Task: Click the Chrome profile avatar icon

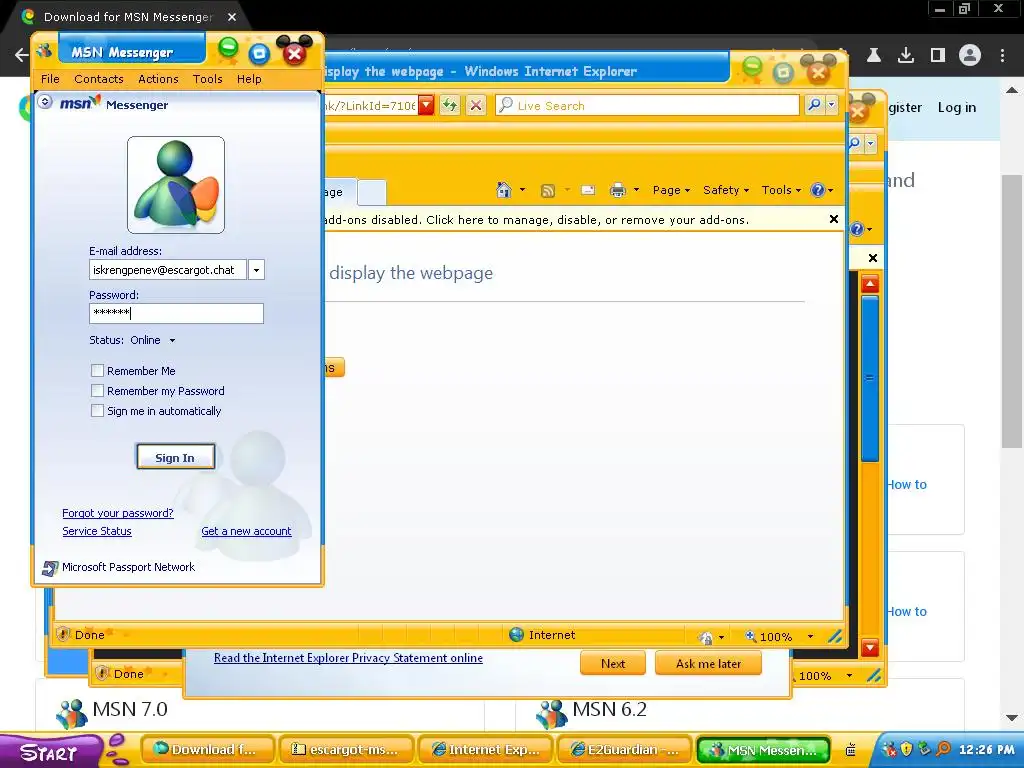Action: 970,56
